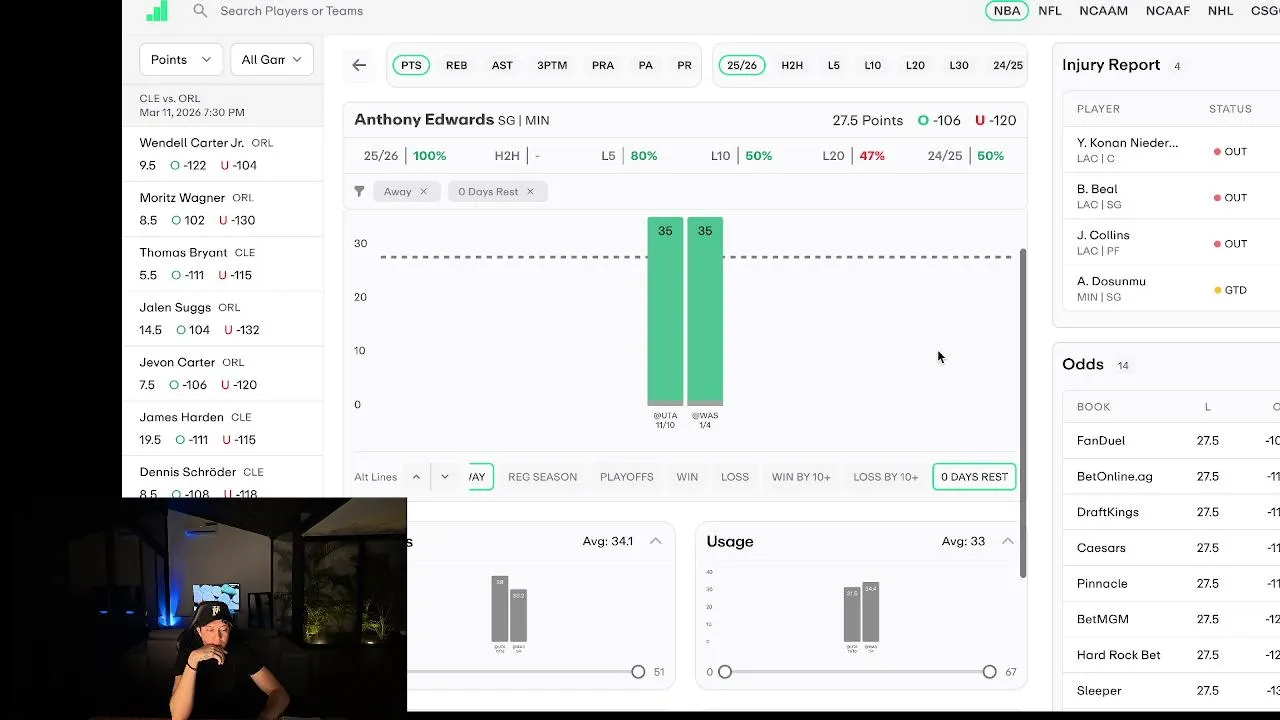Select the L20 range
The width and height of the screenshot is (1280, 720).
915,65
